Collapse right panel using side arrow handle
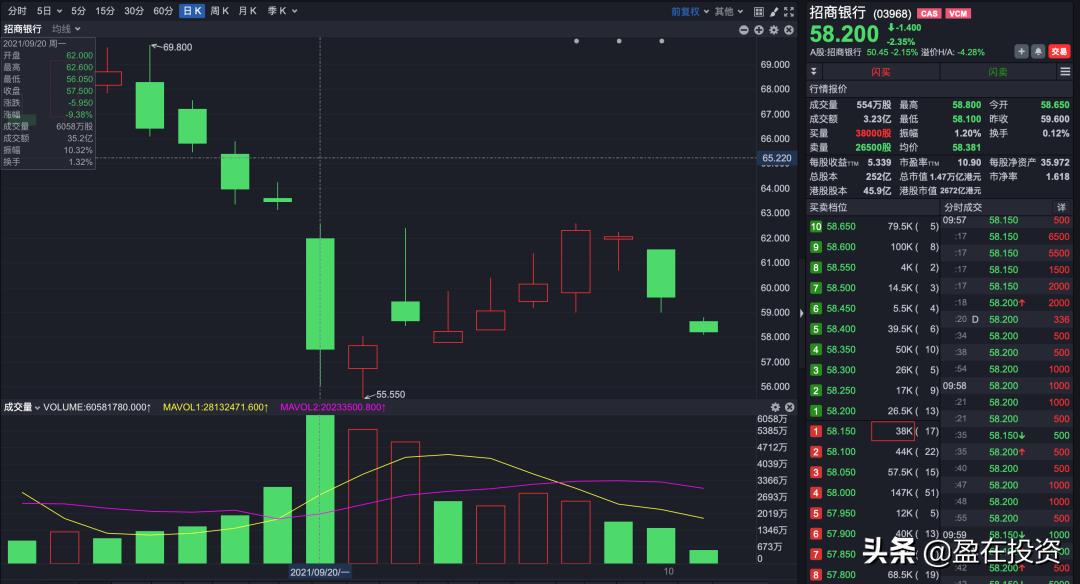This screenshot has width=1080, height=584. 801,313
